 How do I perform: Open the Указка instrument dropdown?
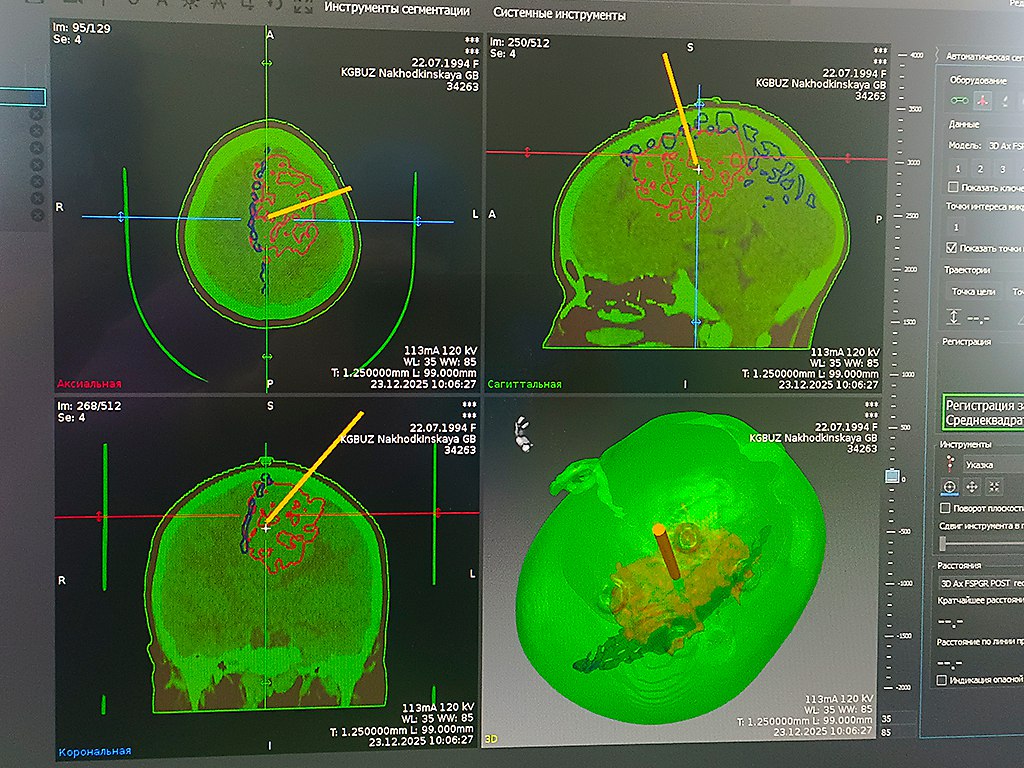(992, 465)
